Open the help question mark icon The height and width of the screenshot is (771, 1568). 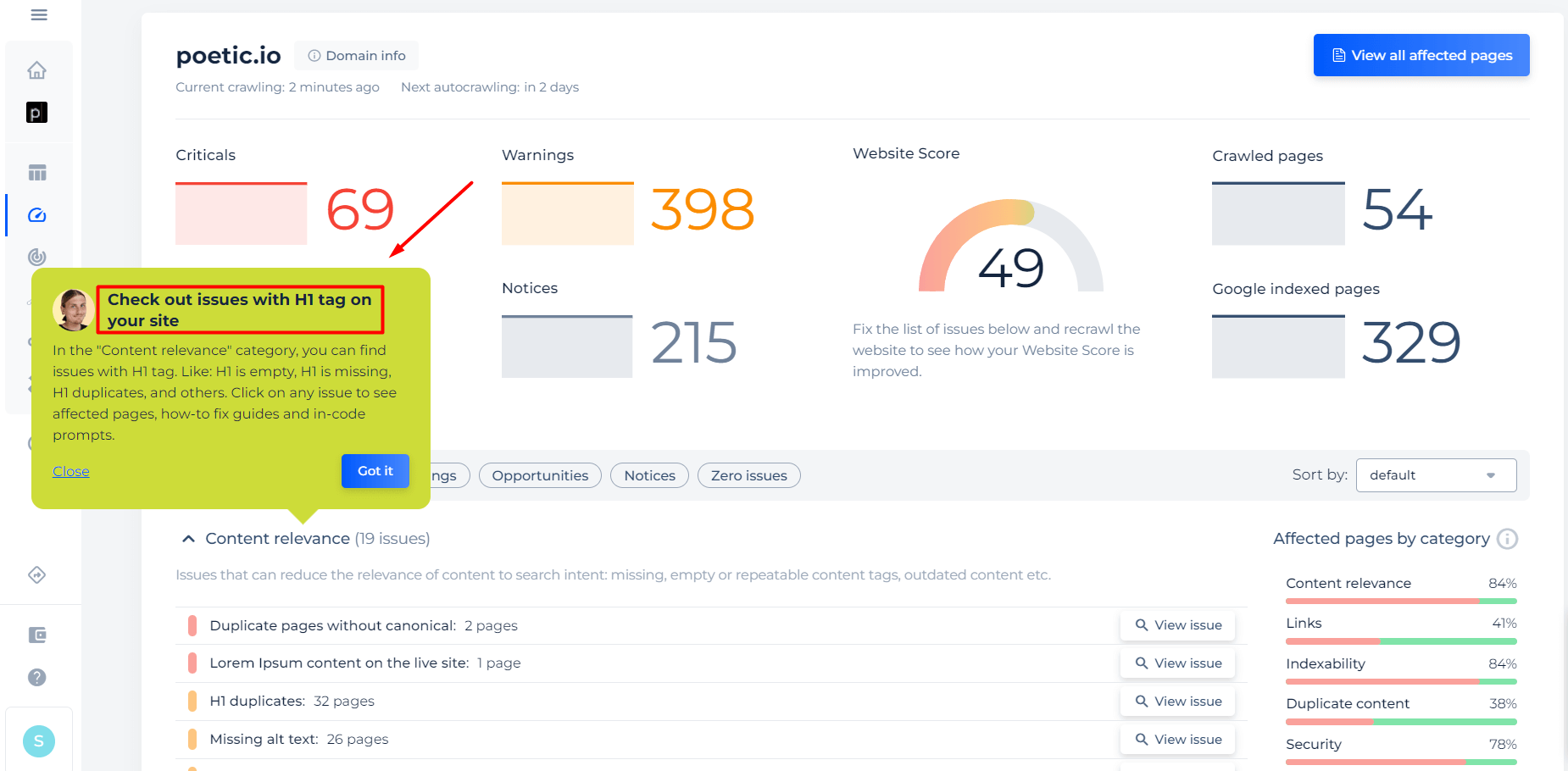(x=37, y=677)
